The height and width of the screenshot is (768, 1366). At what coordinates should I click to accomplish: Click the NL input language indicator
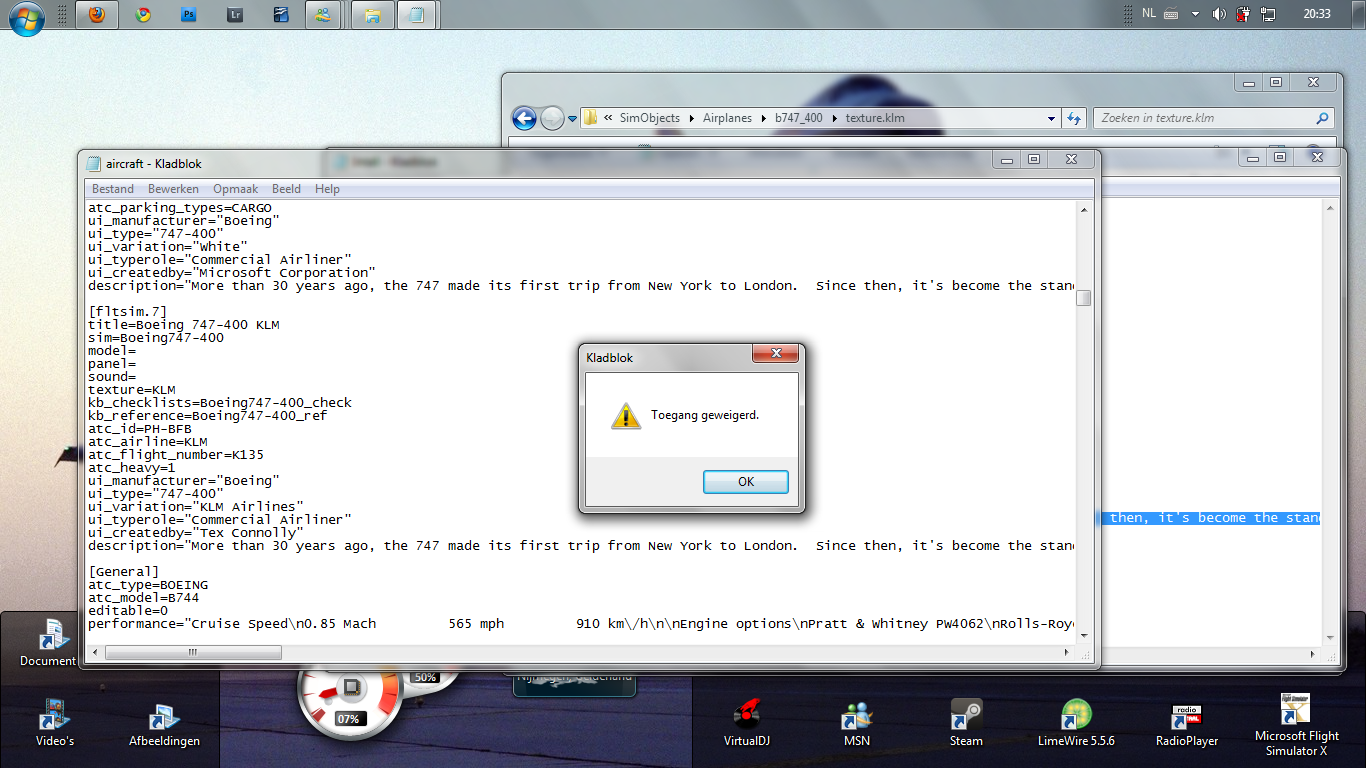click(1149, 14)
